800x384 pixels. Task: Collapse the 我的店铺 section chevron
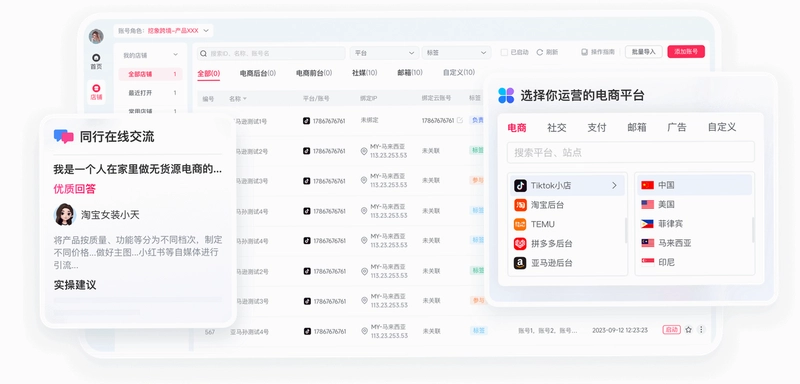(x=176, y=55)
